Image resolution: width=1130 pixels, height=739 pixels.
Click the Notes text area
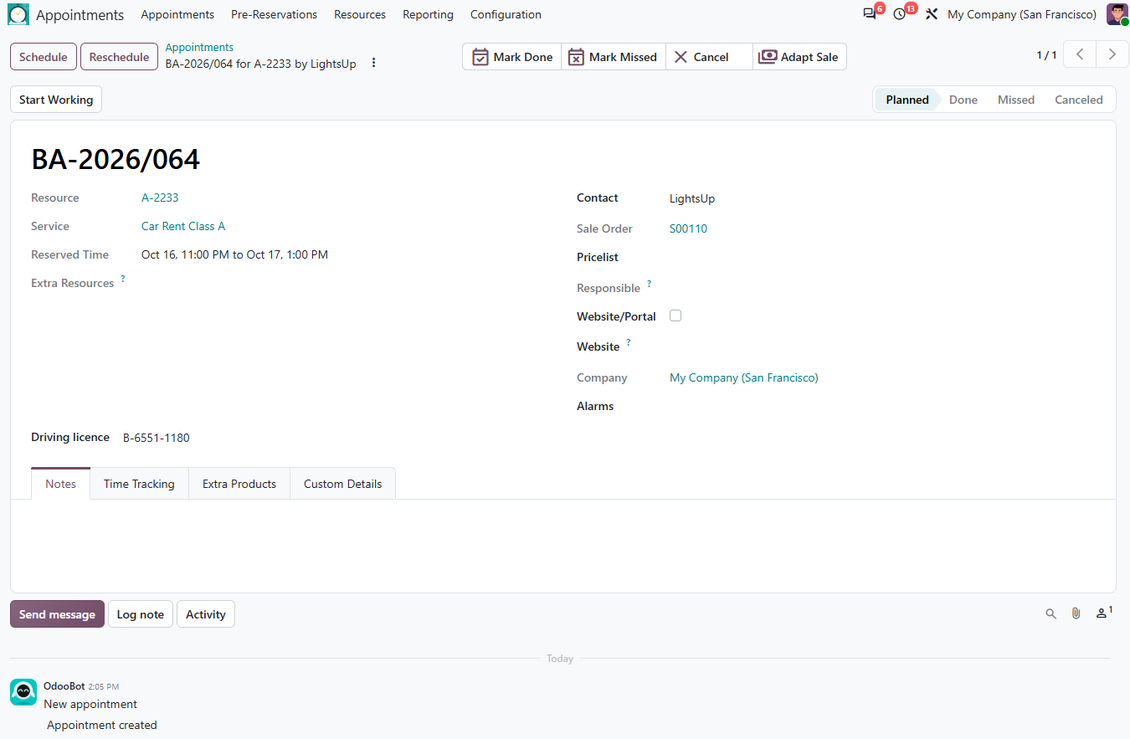click(563, 544)
